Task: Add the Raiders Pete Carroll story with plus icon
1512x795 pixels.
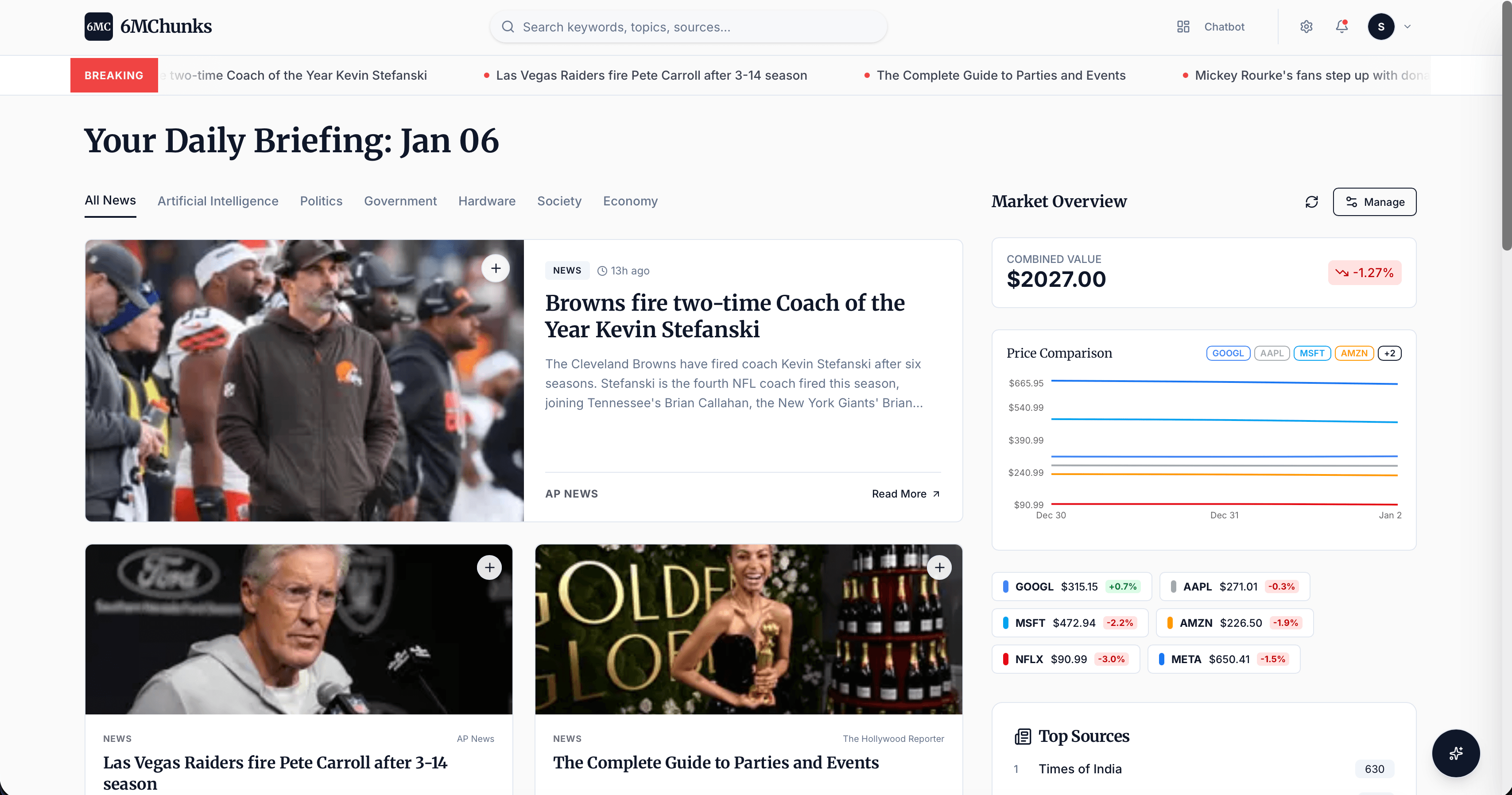Action: coord(489,567)
